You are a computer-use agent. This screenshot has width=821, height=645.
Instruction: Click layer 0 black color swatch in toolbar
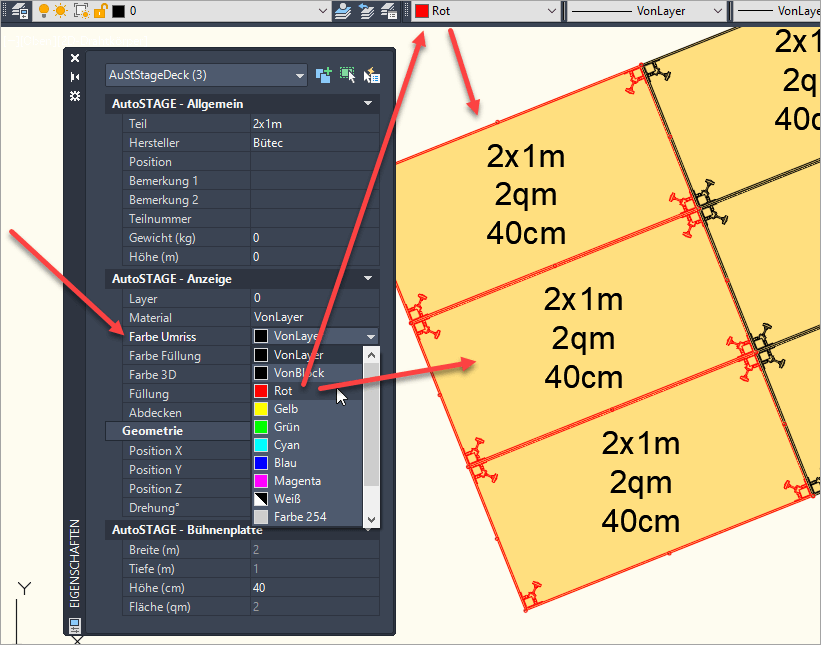(x=119, y=12)
